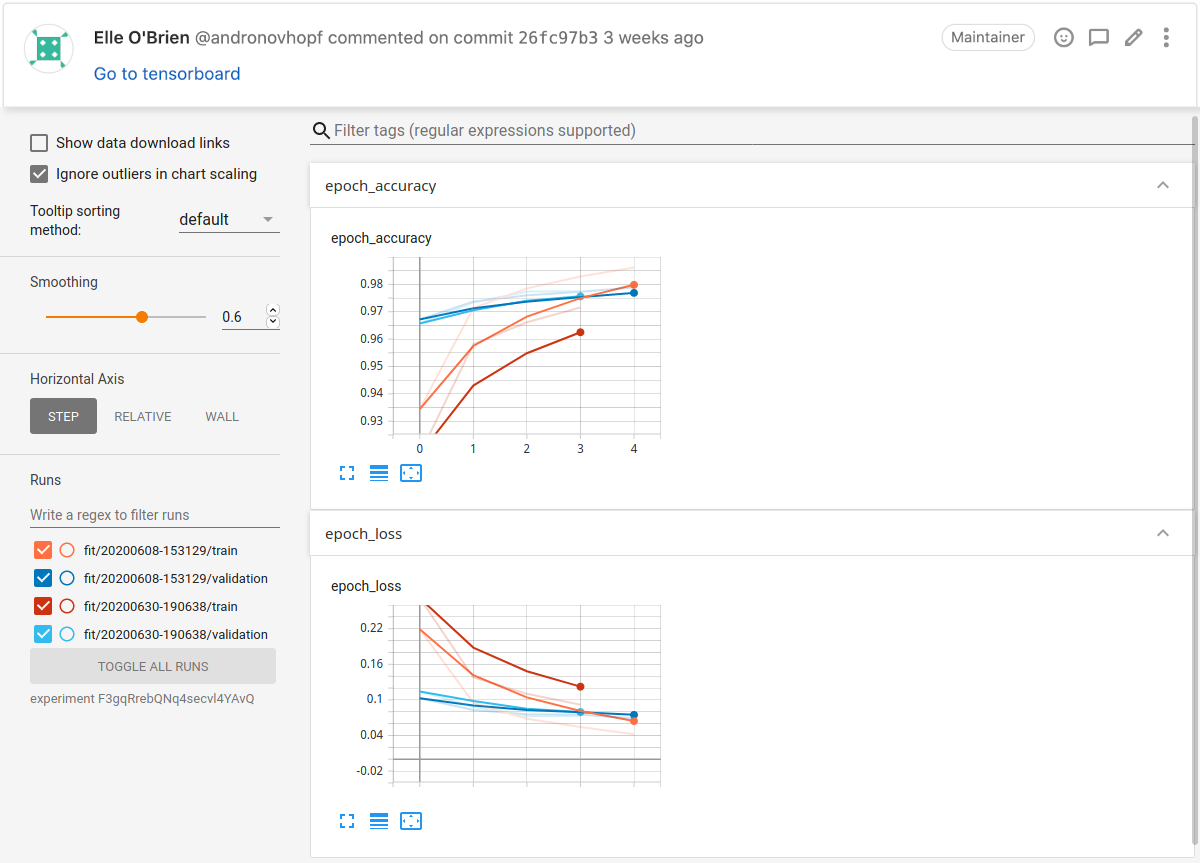Focus the regex run filter field
This screenshot has width=1200, height=863.
point(155,515)
